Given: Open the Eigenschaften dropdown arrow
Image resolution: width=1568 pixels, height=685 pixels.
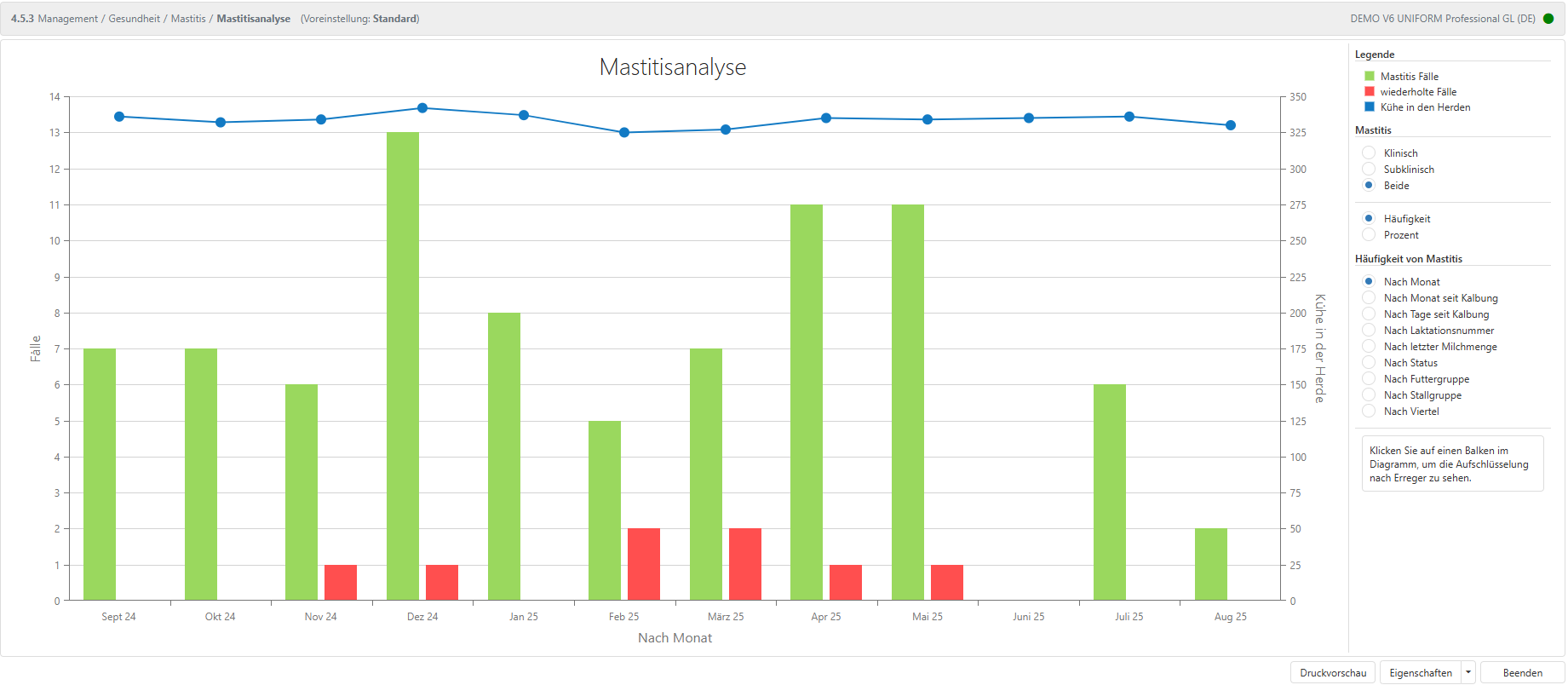Looking at the screenshot, I should tap(1468, 673).
